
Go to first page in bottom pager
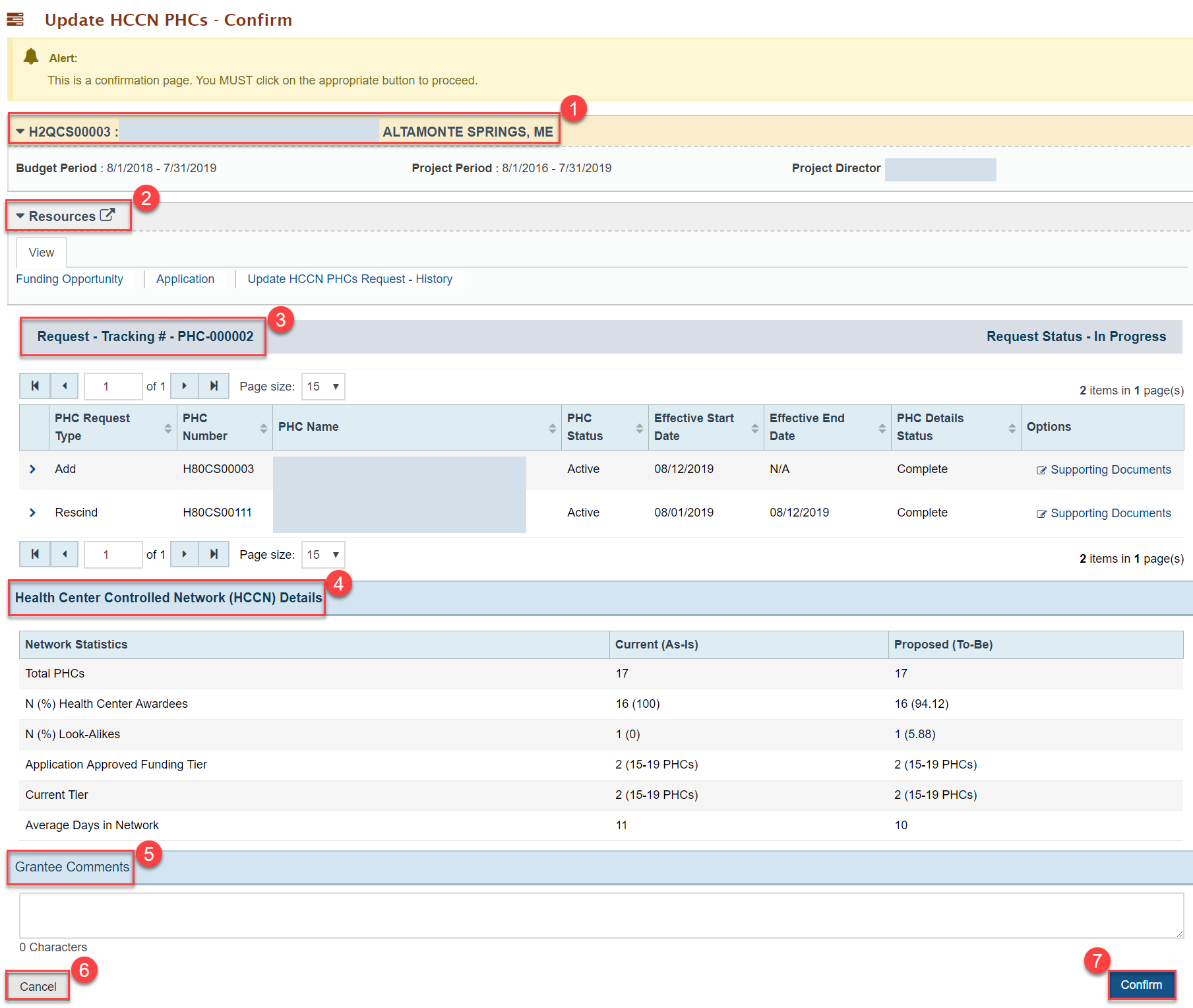point(35,554)
